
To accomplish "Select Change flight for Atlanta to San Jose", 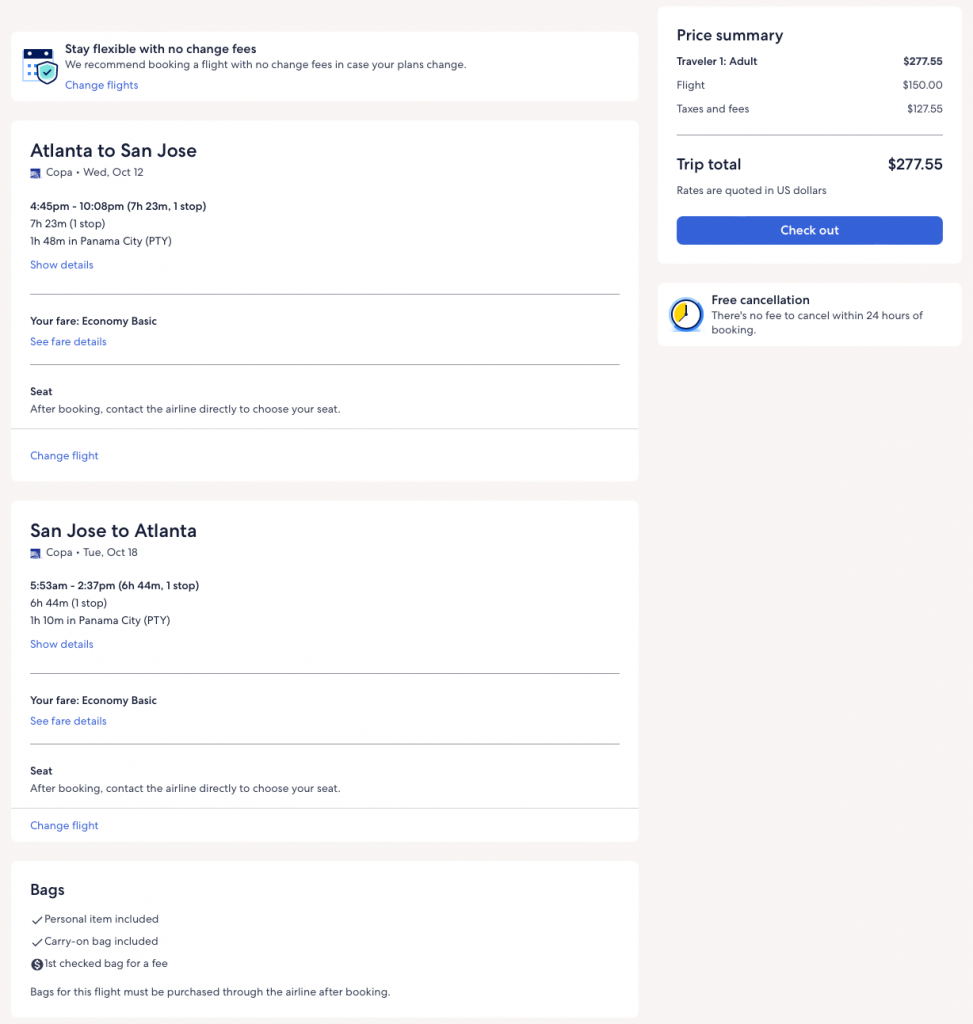I will pyautogui.click(x=64, y=456).
